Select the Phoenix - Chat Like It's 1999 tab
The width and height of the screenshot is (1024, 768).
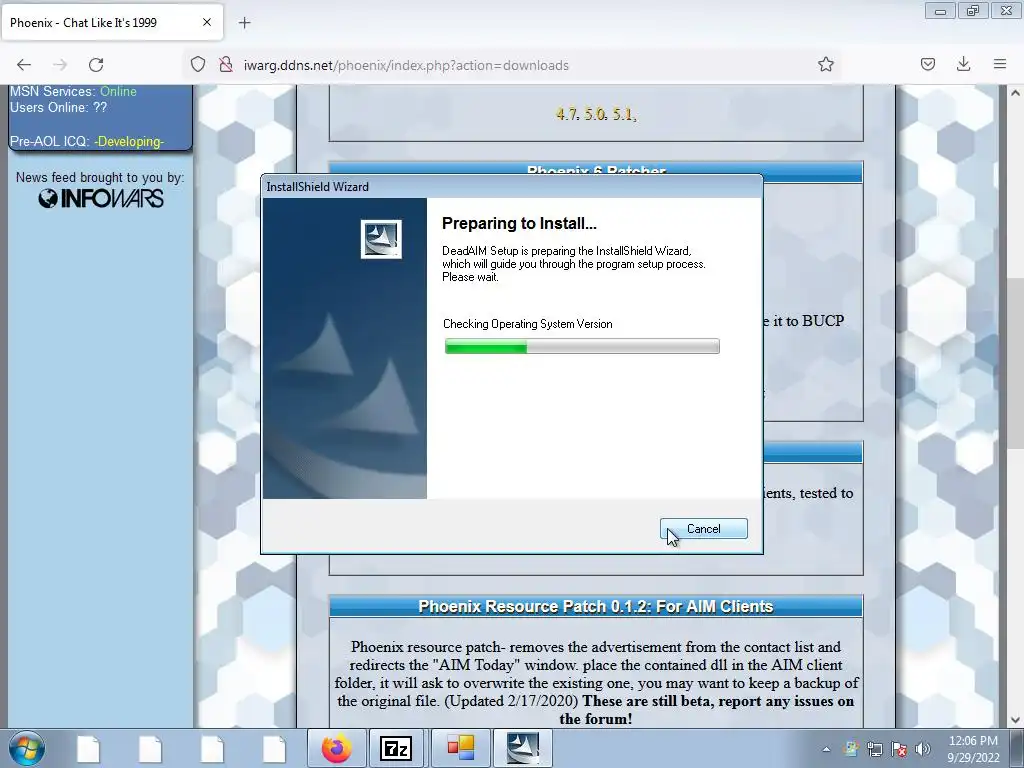(x=112, y=22)
